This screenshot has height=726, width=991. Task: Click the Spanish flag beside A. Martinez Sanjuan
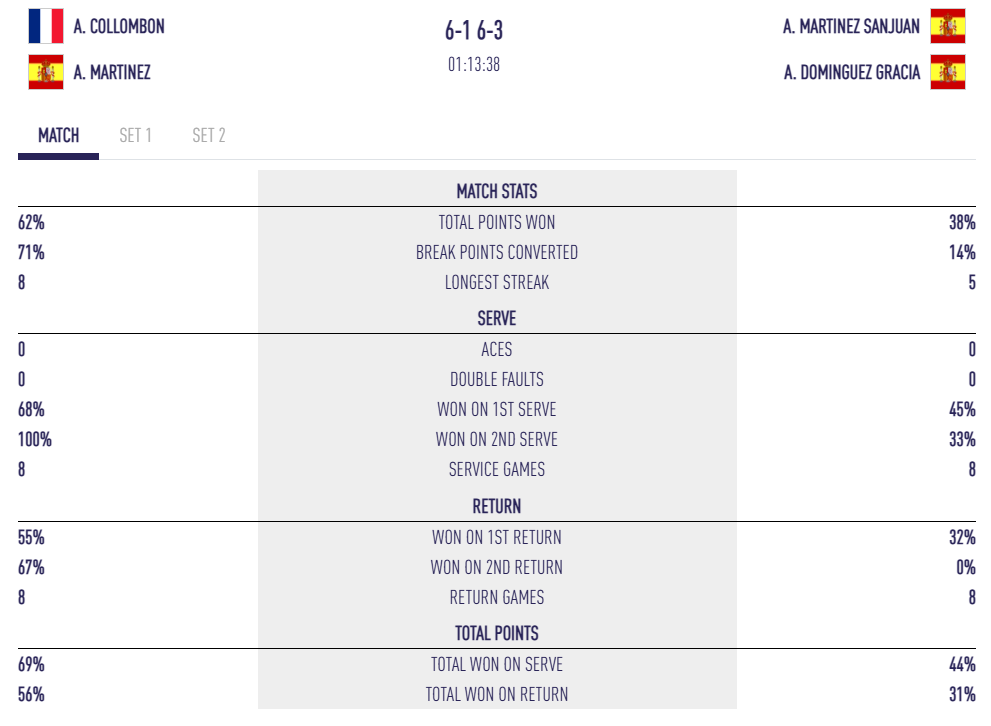pyautogui.click(x=947, y=26)
